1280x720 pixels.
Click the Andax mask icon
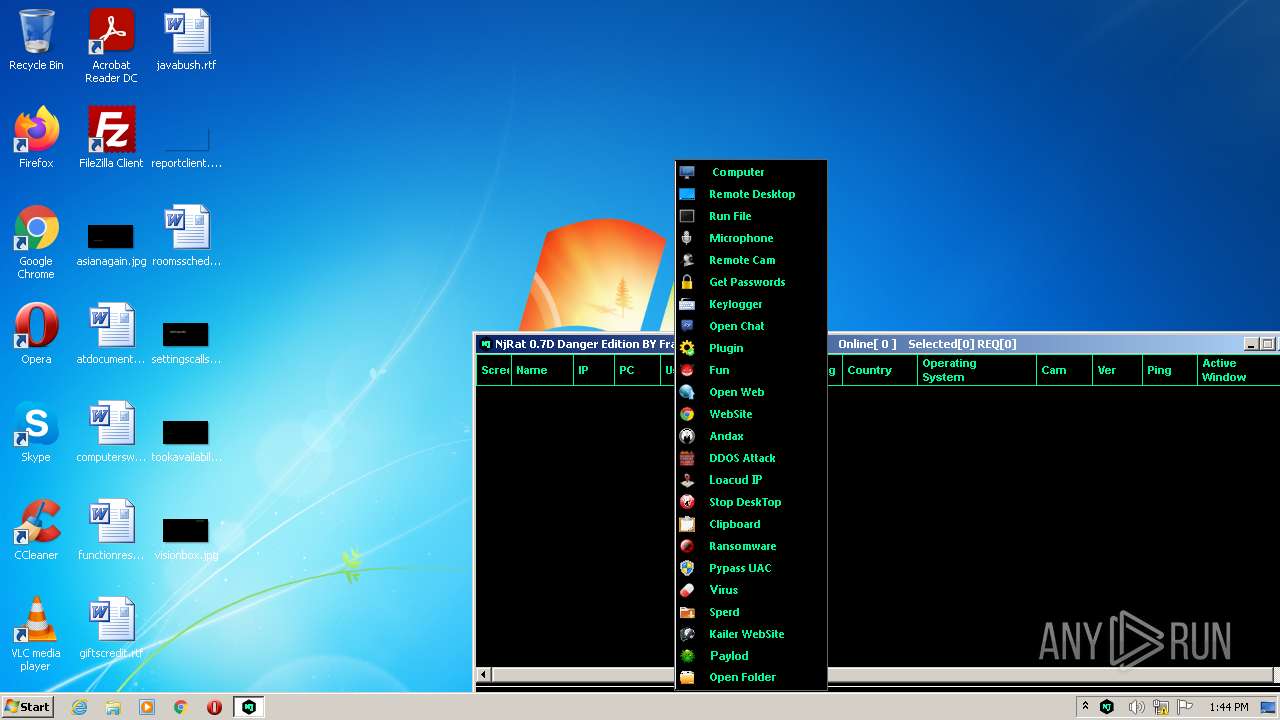click(x=687, y=436)
